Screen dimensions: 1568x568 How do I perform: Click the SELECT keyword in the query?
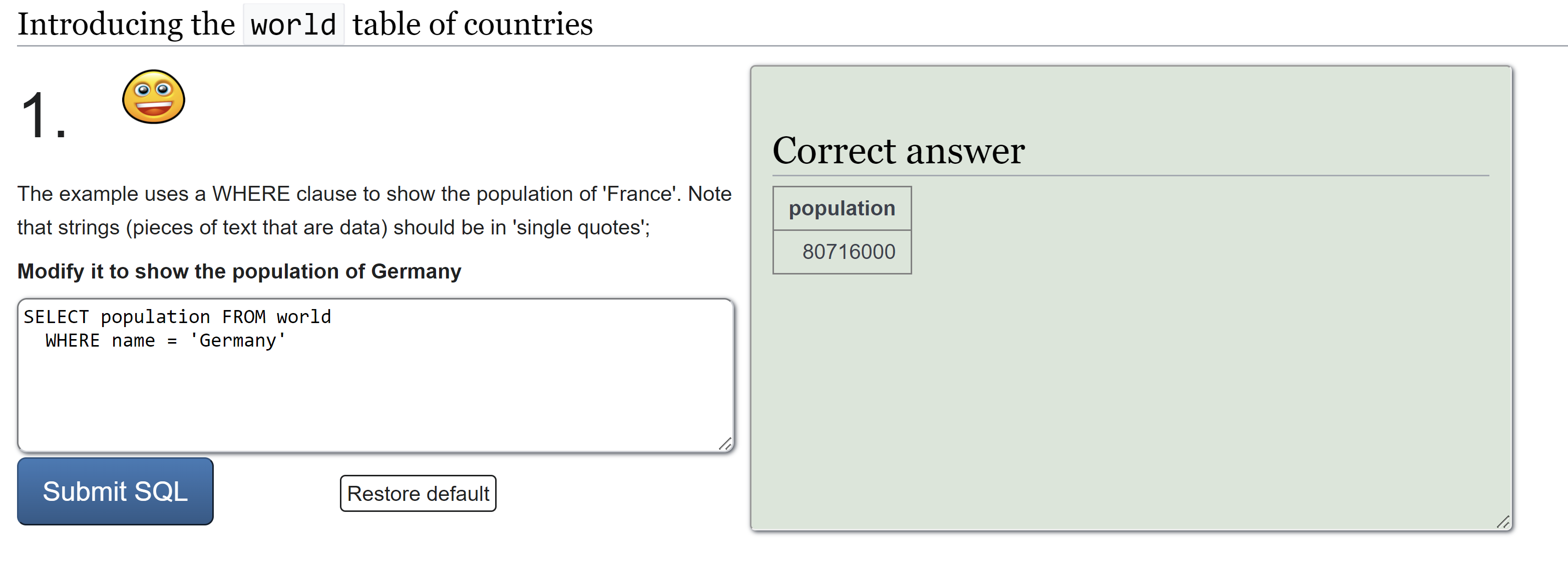56,317
